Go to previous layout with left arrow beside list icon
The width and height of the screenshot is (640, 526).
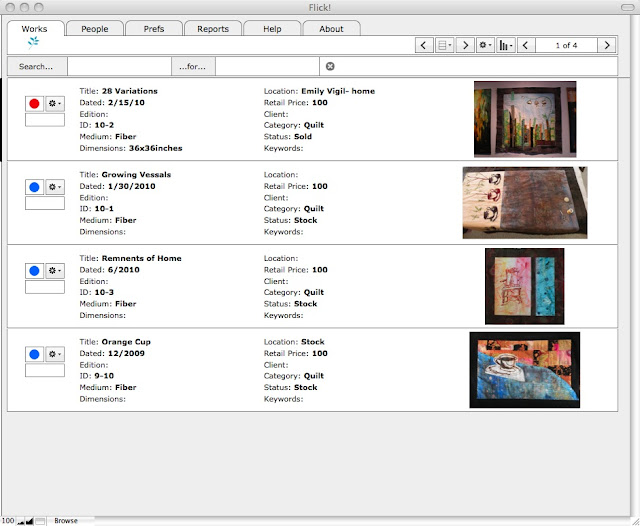tap(424, 45)
